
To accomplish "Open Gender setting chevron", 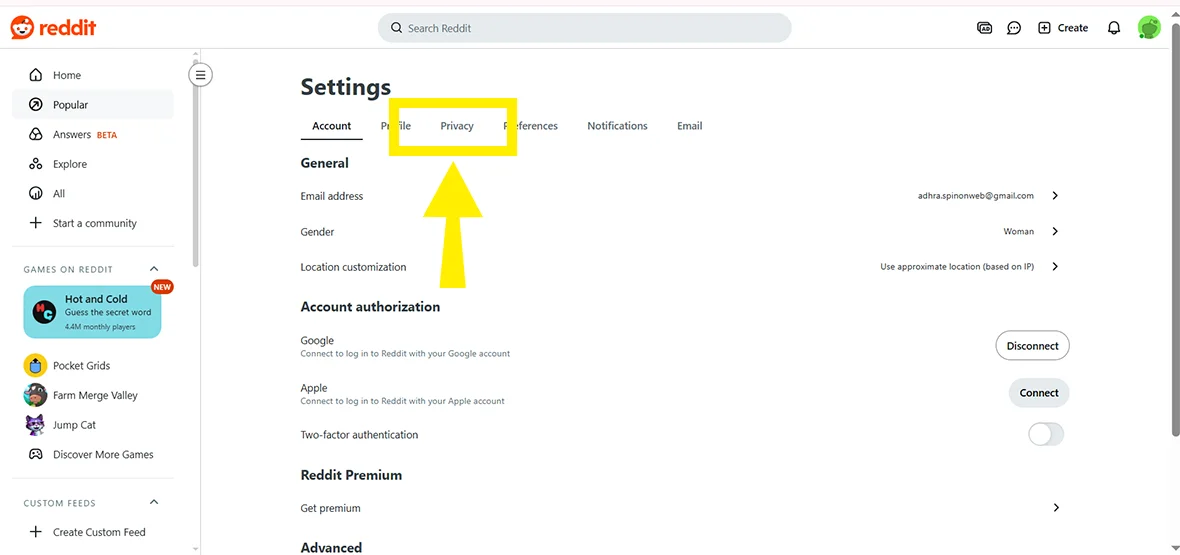I will point(1055,231).
